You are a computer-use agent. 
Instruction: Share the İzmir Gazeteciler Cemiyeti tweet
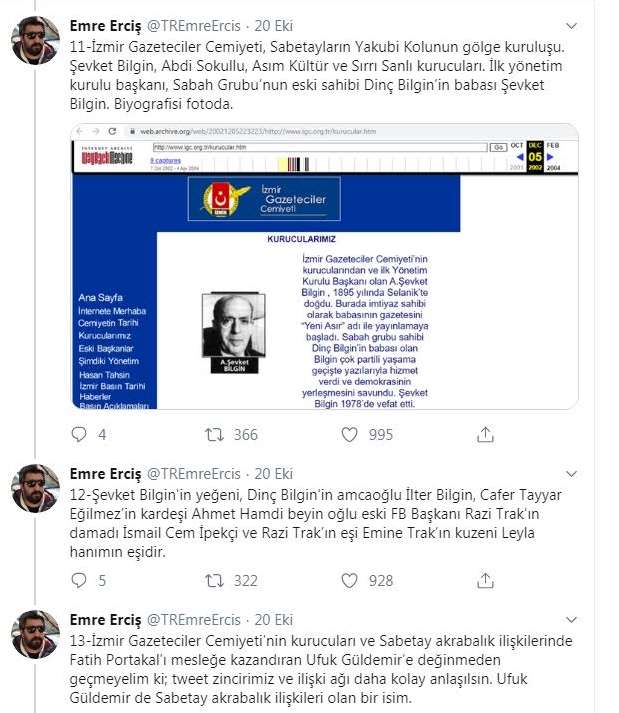coord(485,434)
